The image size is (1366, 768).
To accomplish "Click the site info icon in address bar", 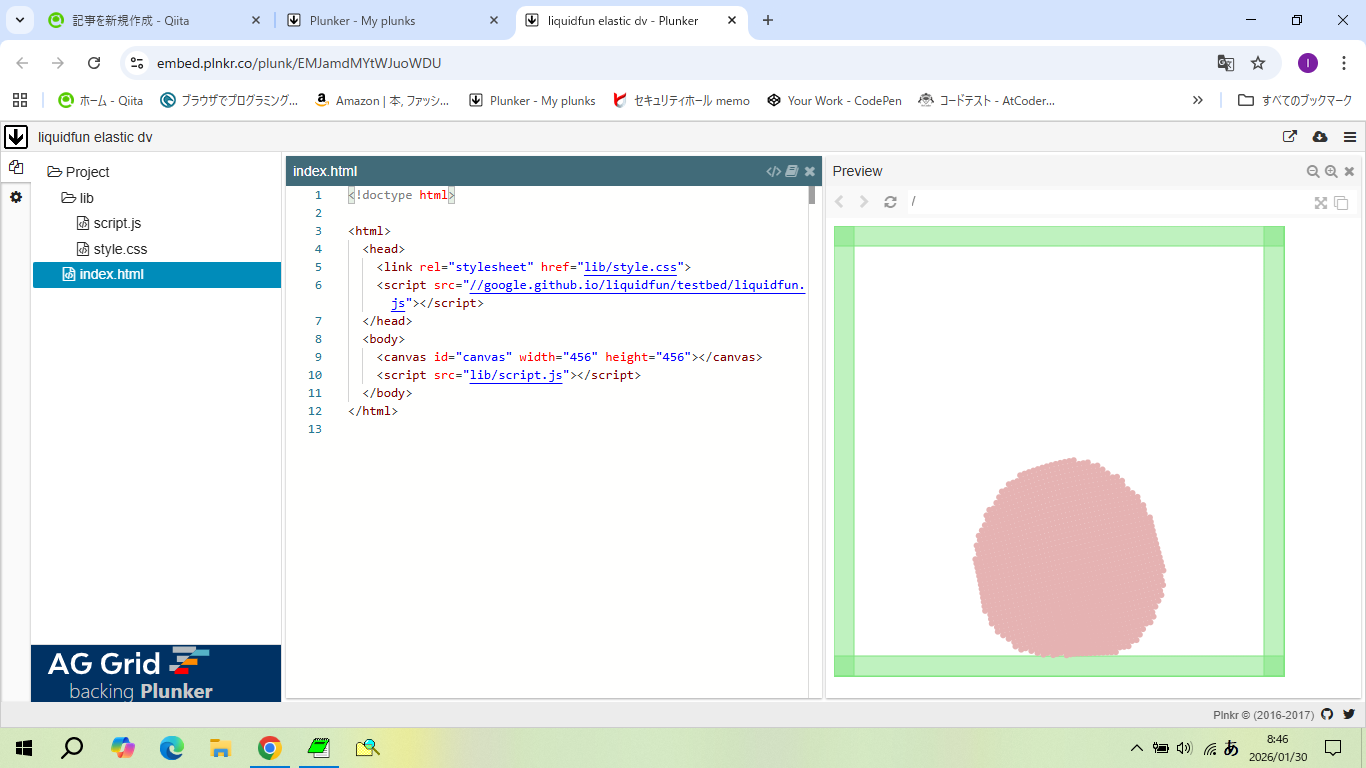I will (138, 63).
